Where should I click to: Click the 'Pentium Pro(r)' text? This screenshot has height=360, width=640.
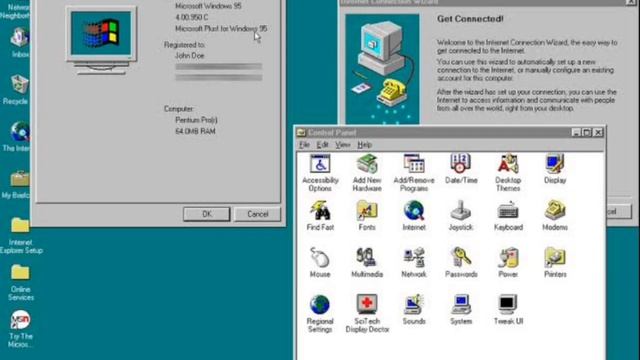tap(196, 120)
